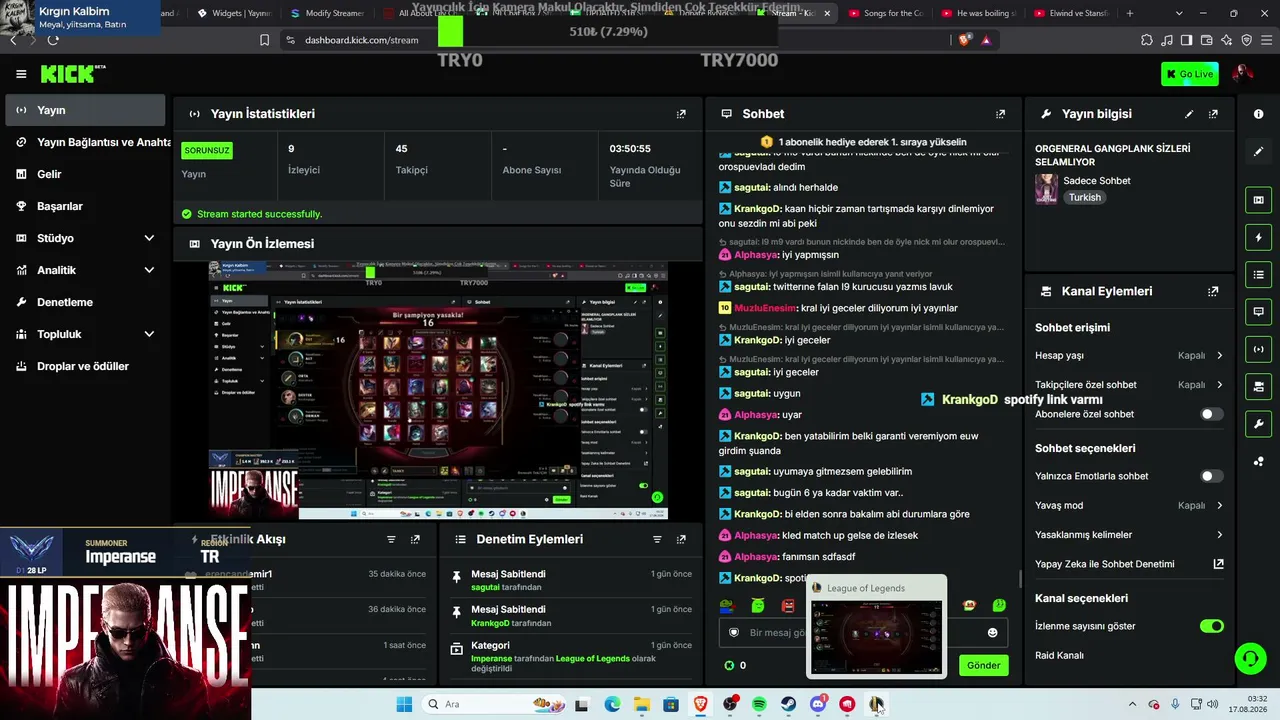
Task: Expand the Analitik sidebar section
Action: coord(149,270)
